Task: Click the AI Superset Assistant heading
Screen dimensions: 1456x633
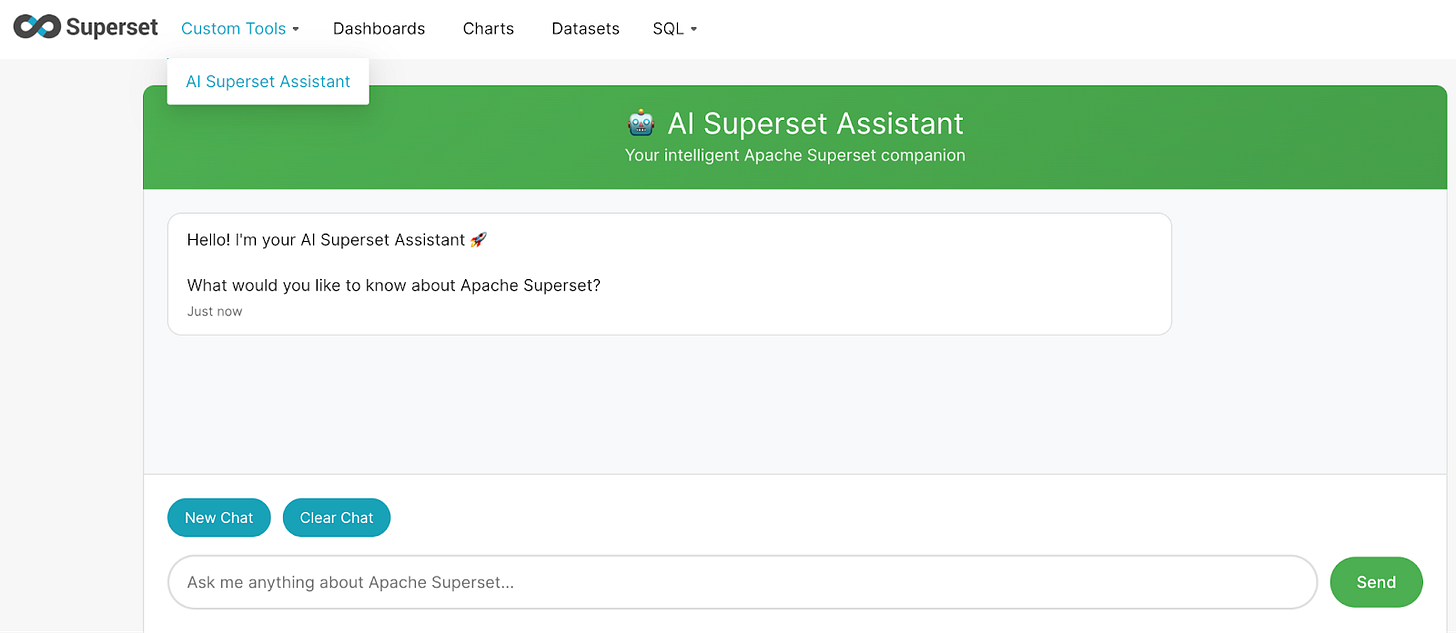Action: coord(815,123)
